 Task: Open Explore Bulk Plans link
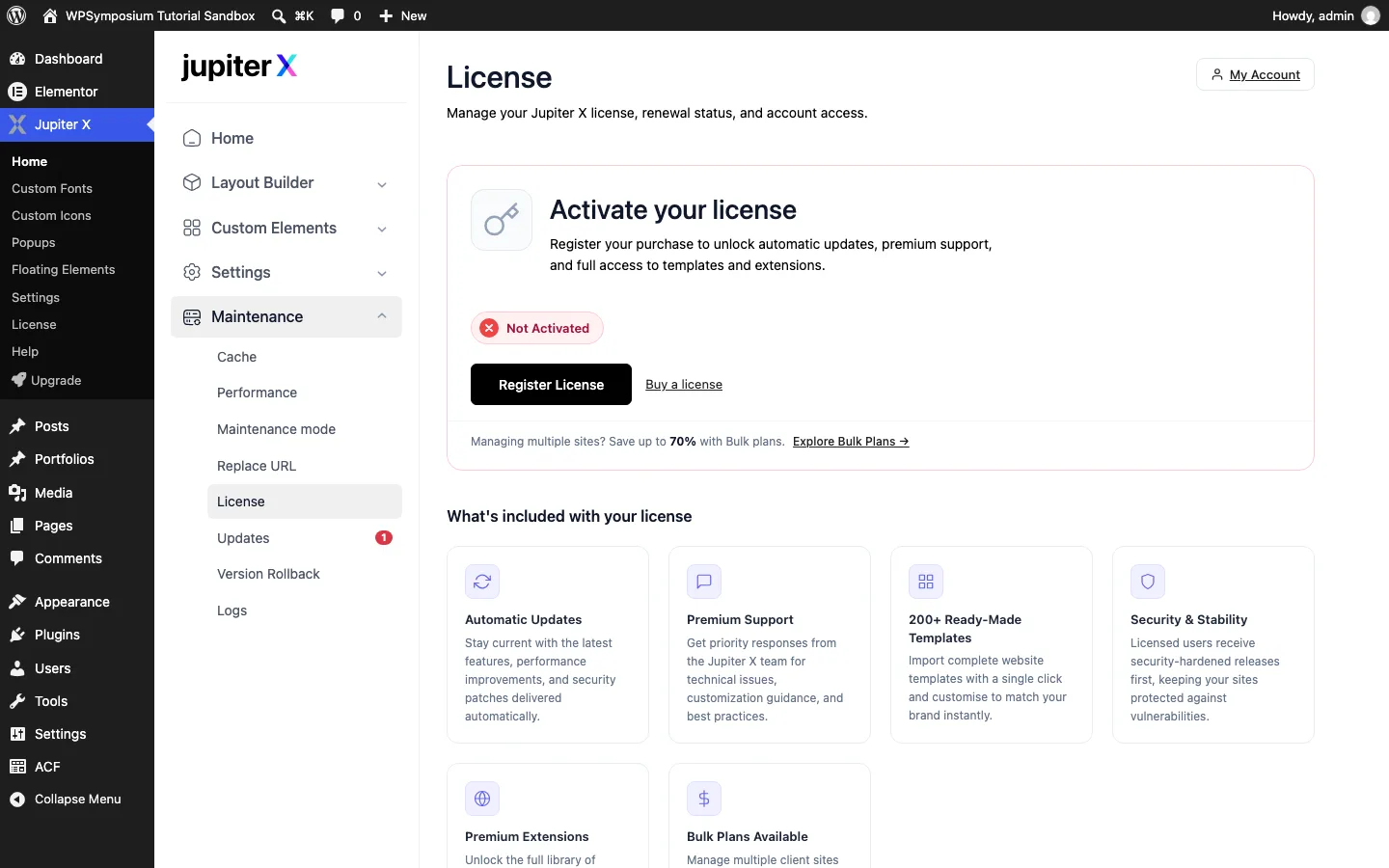tap(851, 441)
